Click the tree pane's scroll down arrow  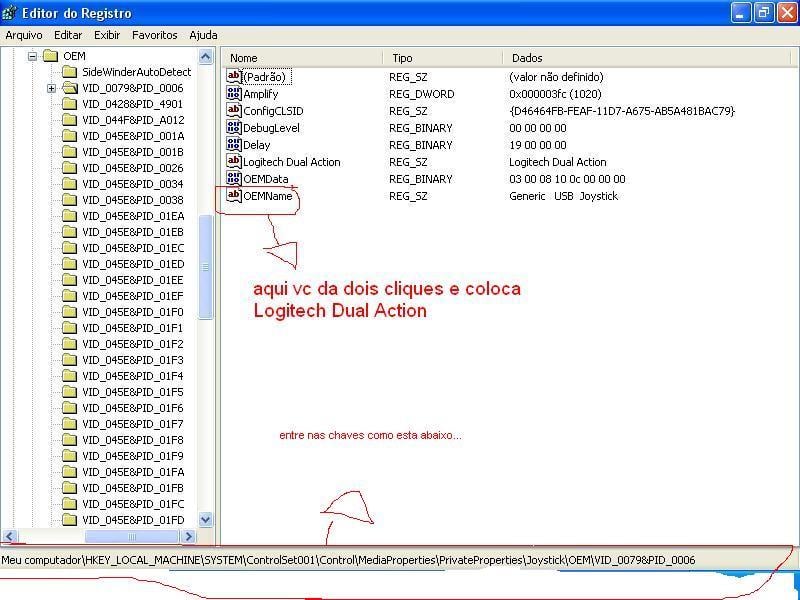click(x=206, y=520)
